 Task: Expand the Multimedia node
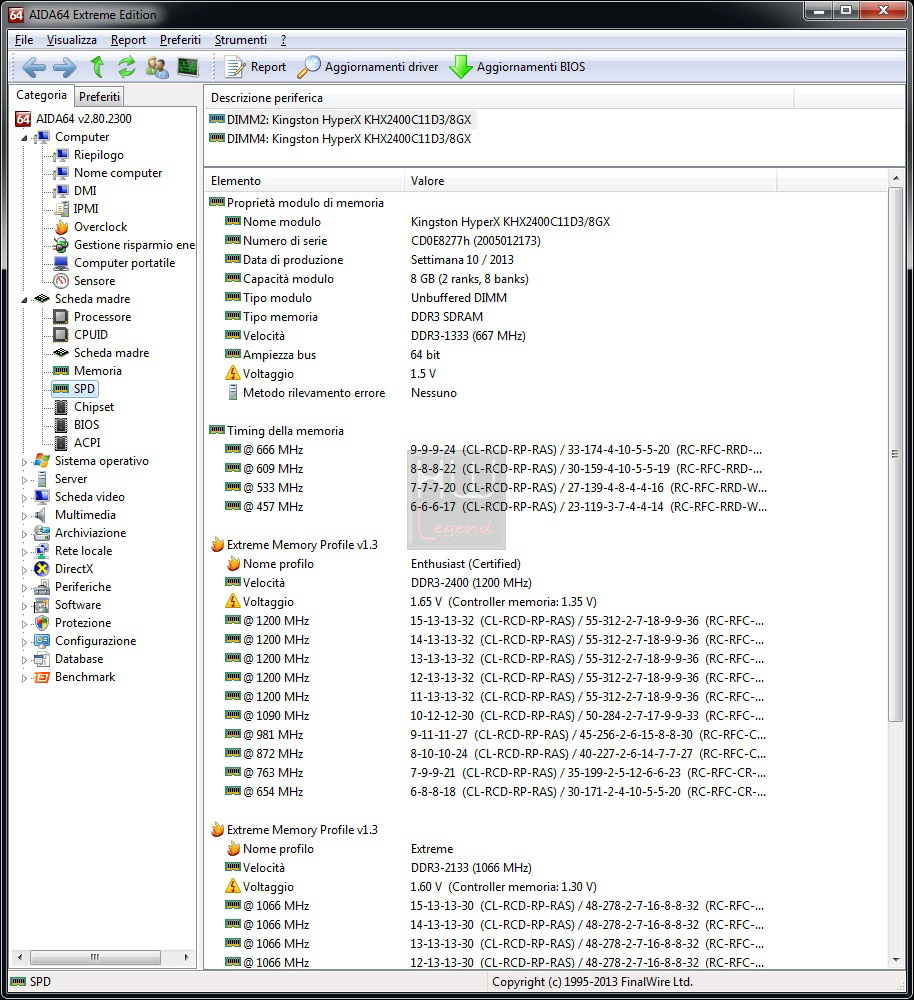click(x=24, y=515)
